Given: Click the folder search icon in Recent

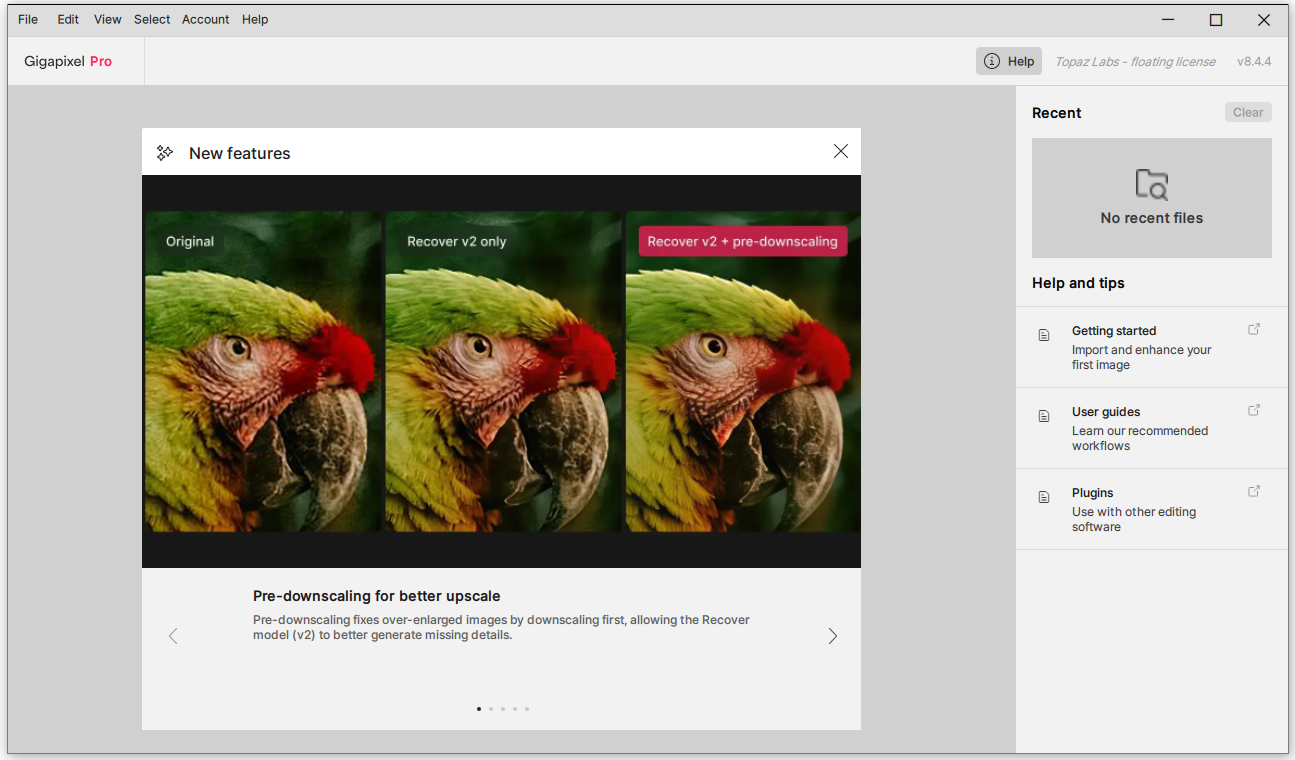Looking at the screenshot, I should 1152,185.
